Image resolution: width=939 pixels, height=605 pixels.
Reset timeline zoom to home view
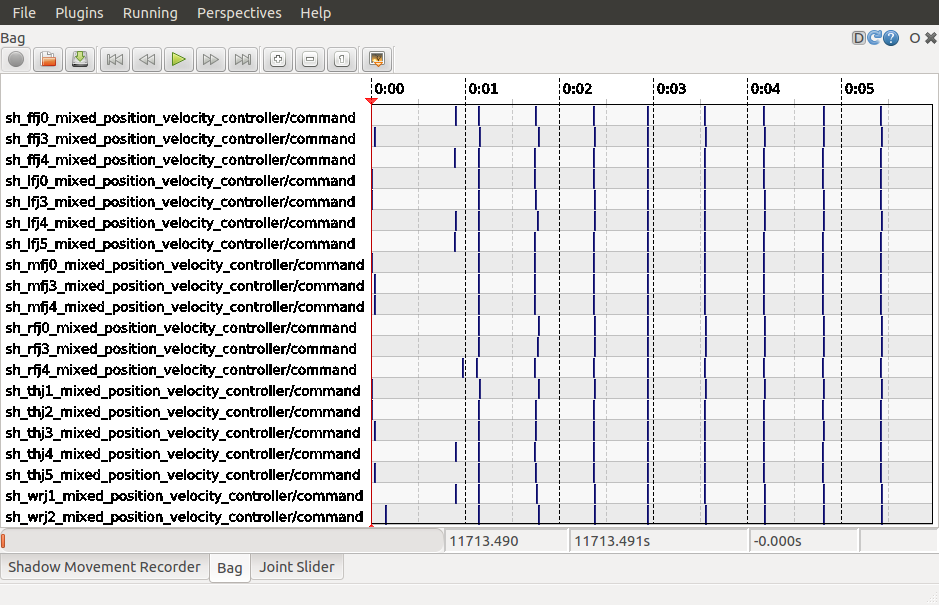(x=342, y=59)
